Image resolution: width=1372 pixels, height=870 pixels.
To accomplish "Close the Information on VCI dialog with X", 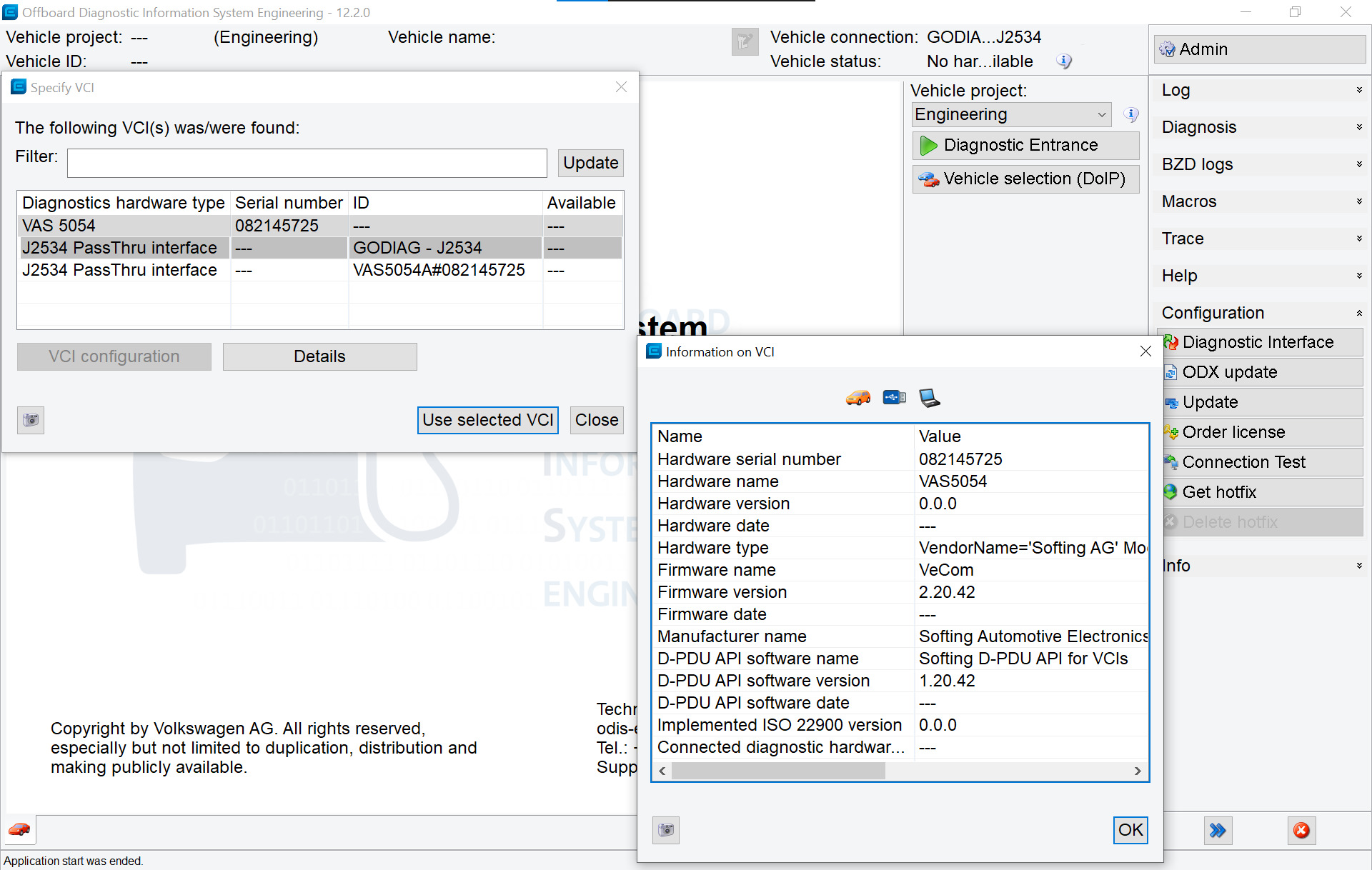I will [1145, 351].
